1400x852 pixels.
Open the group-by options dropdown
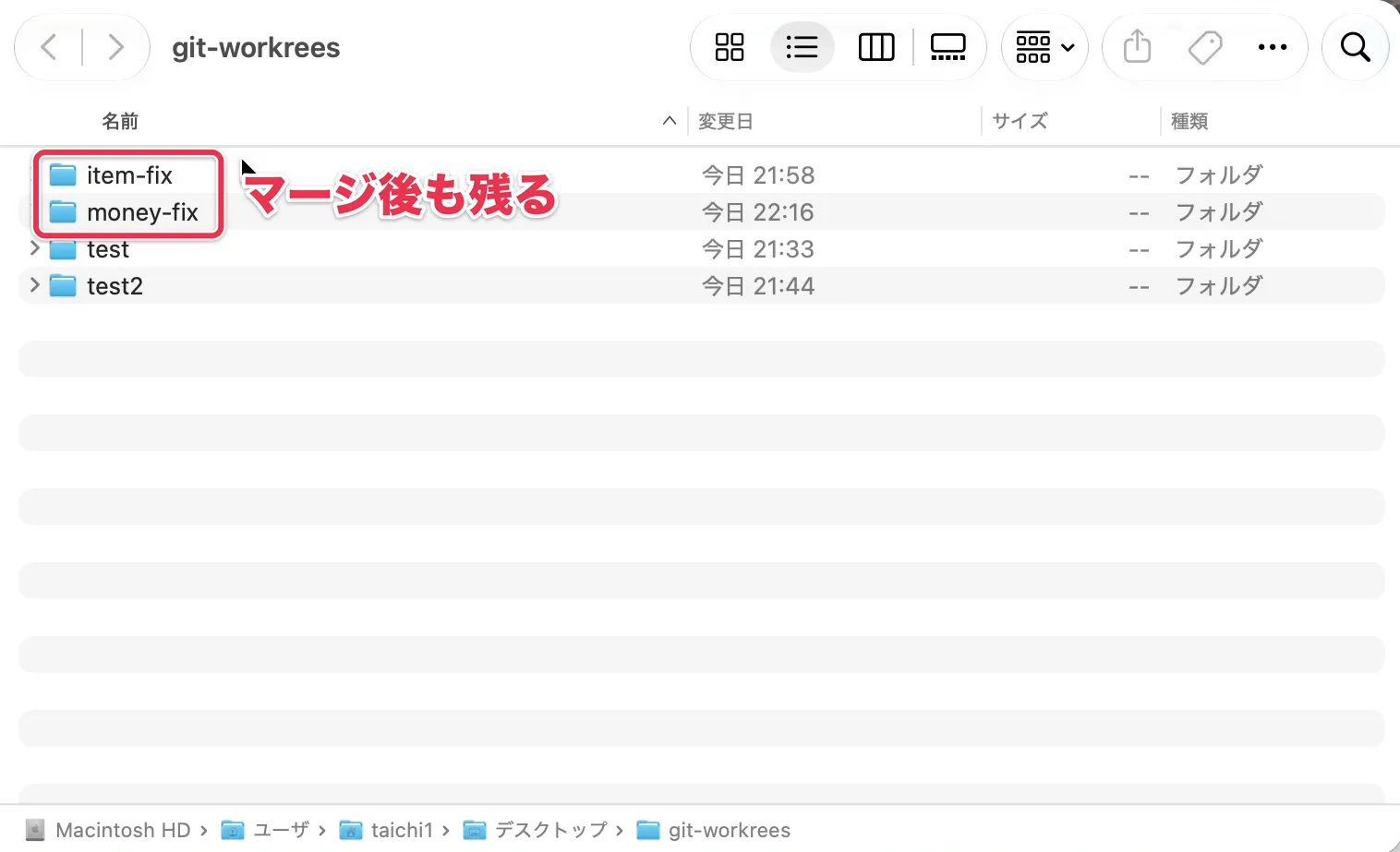(1044, 47)
